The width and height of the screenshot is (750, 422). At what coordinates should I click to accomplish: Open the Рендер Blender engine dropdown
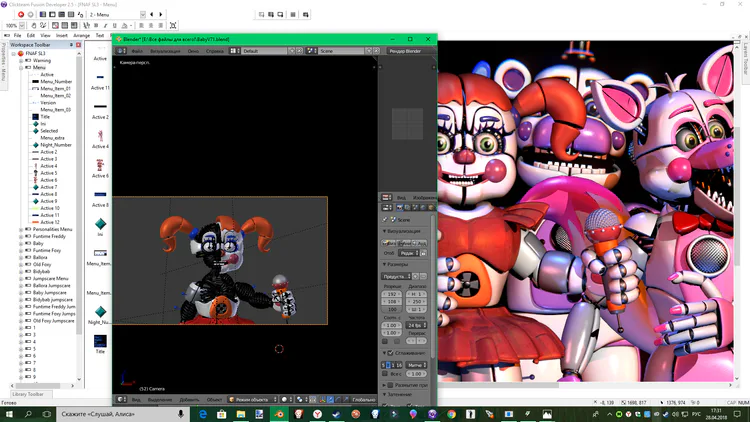[410, 51]
